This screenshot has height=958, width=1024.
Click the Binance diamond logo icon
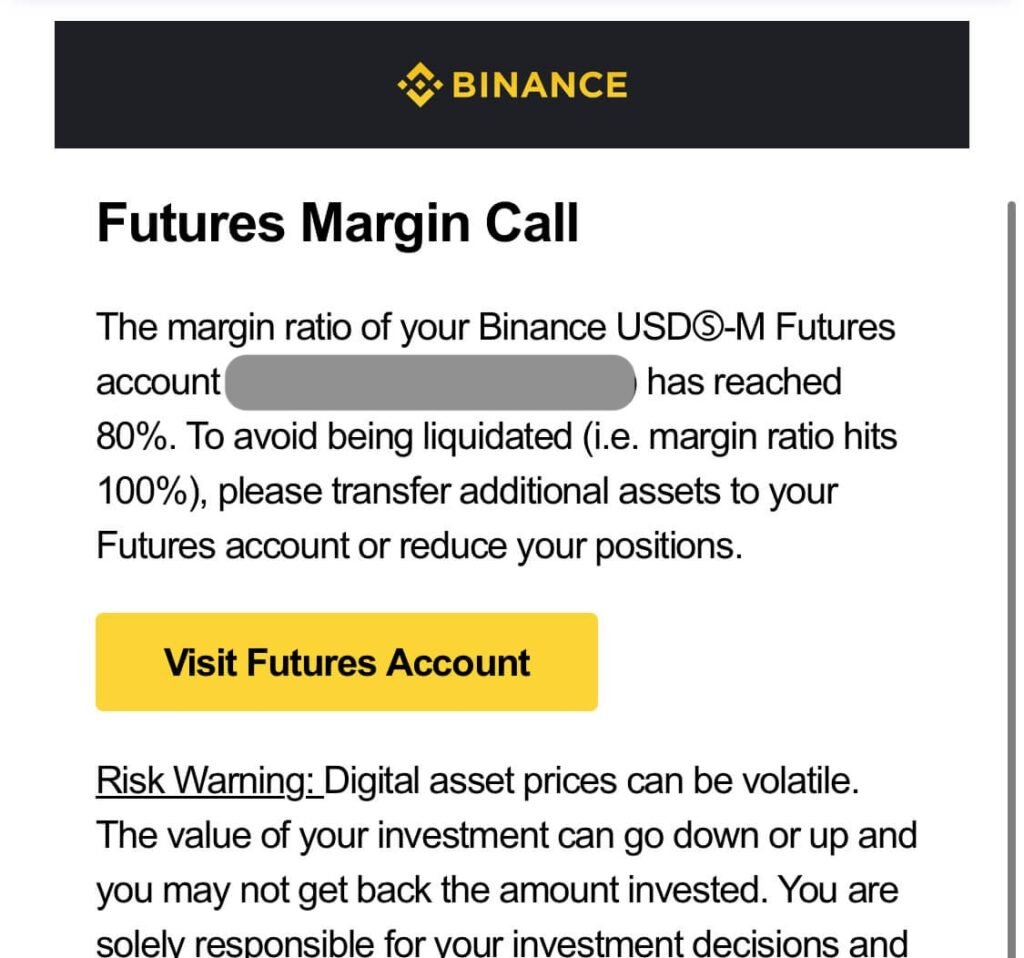point(419,85)
